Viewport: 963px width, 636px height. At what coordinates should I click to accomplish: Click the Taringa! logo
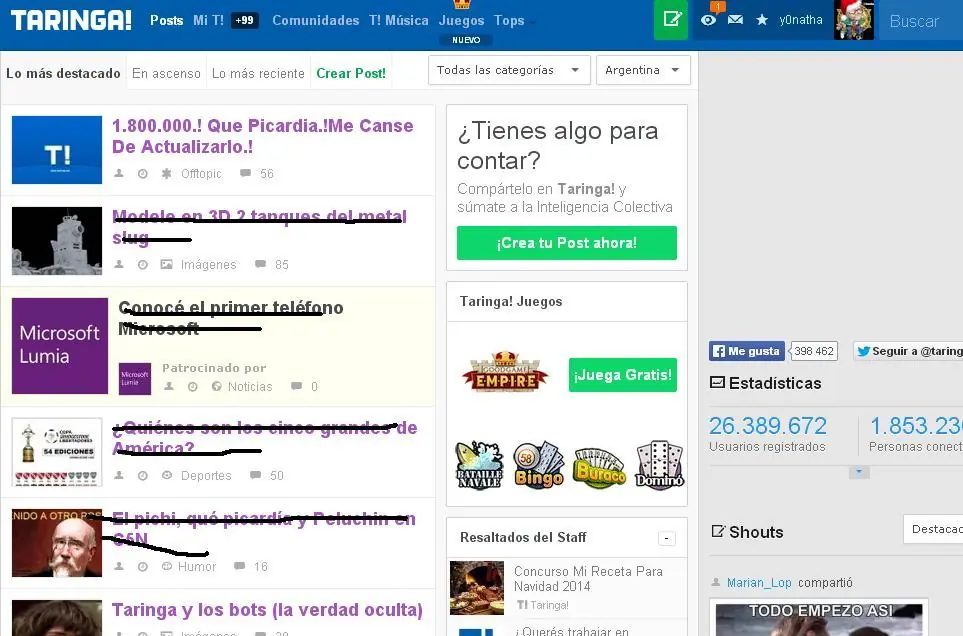(x=71, y=20)
